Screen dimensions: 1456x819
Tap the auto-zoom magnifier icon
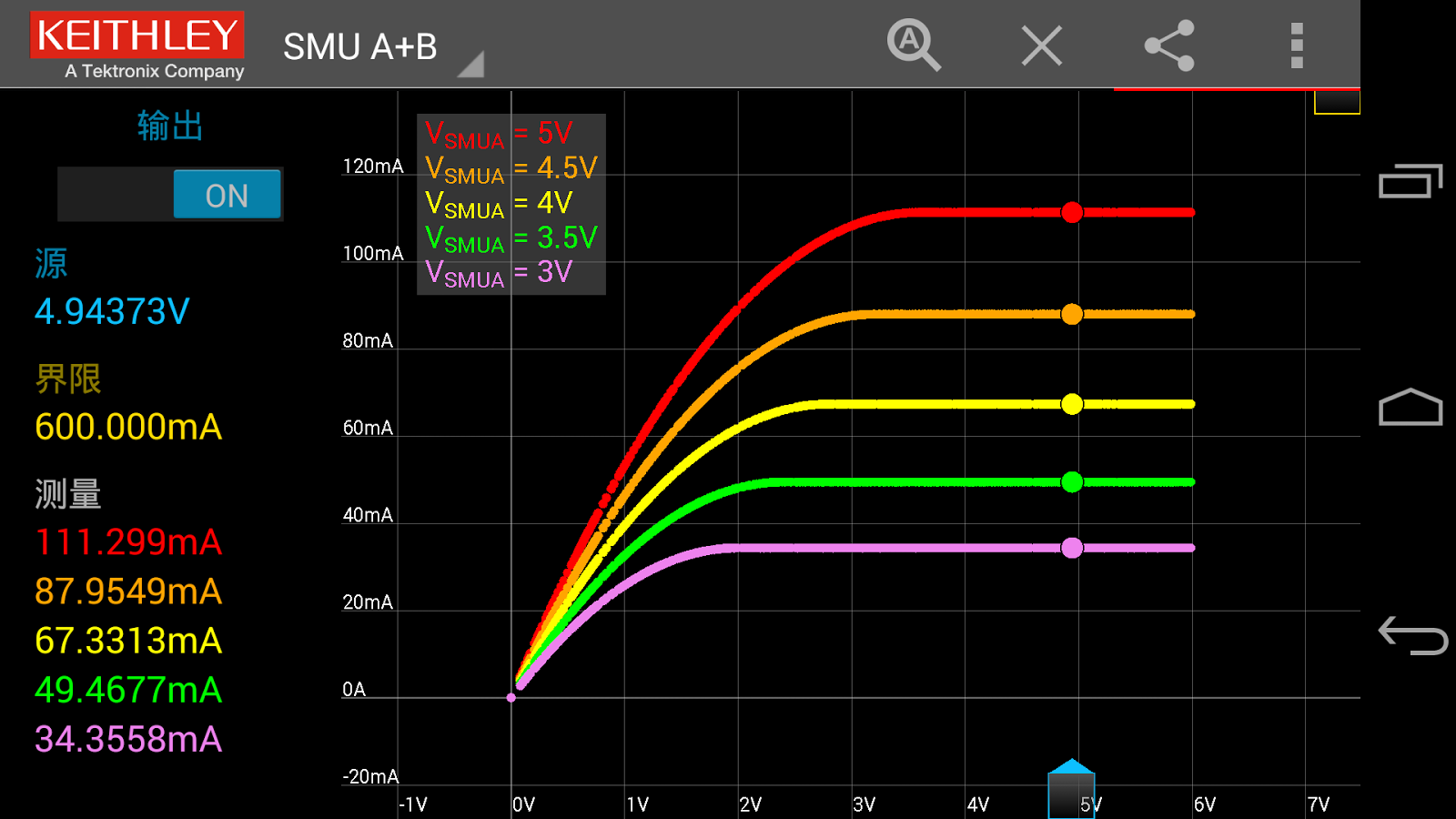click(x=913, y=45)
